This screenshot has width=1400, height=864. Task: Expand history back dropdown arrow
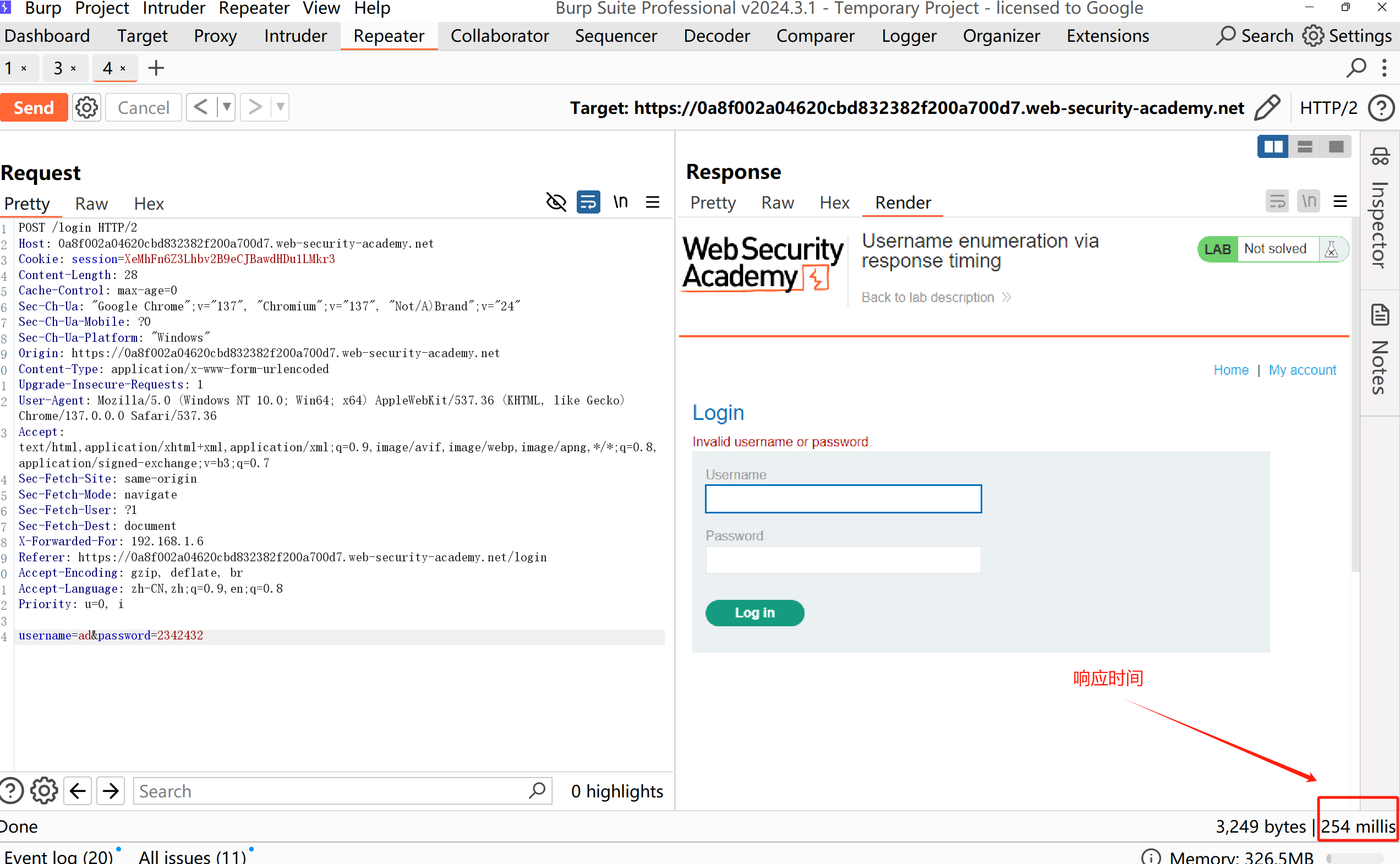coord(227,107)
